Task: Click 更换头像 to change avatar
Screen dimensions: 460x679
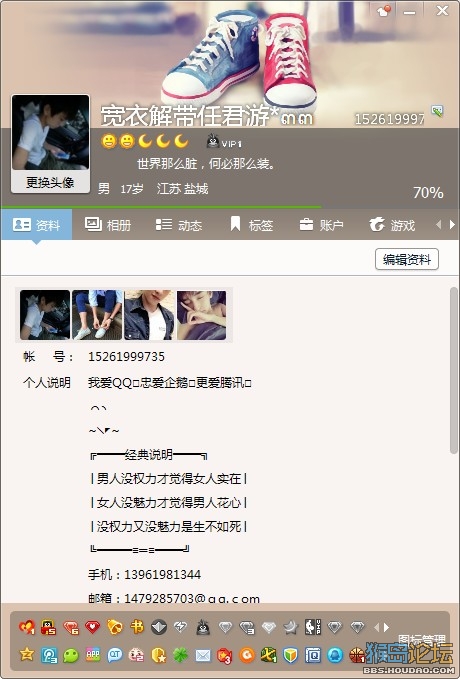Action: (x=50, y=182)
